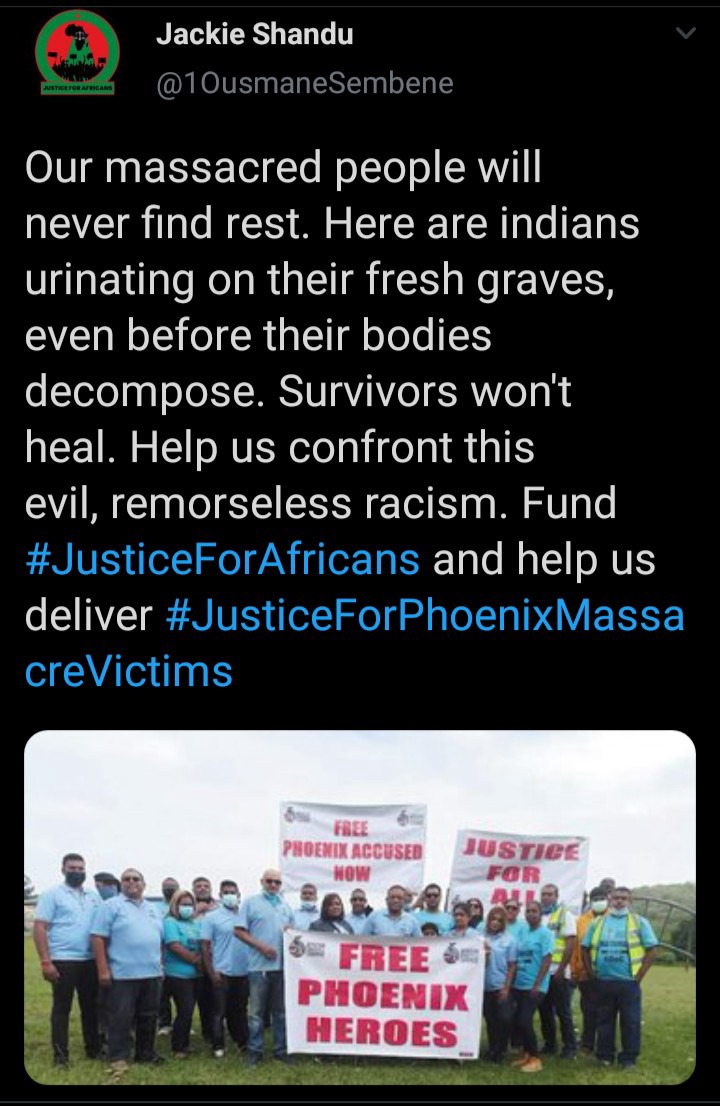Viewport: 720px width, 1106px height.
Task: Expand the tweet options chevron
Action: click(x=685, y=33)
